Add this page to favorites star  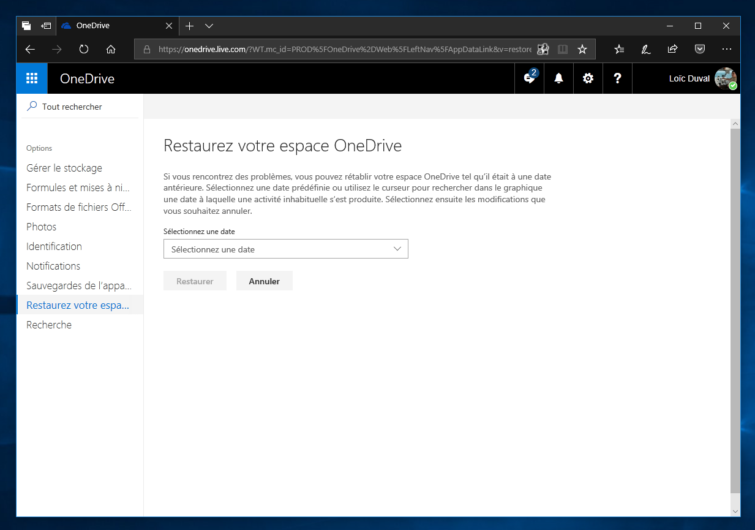(583, 49)
